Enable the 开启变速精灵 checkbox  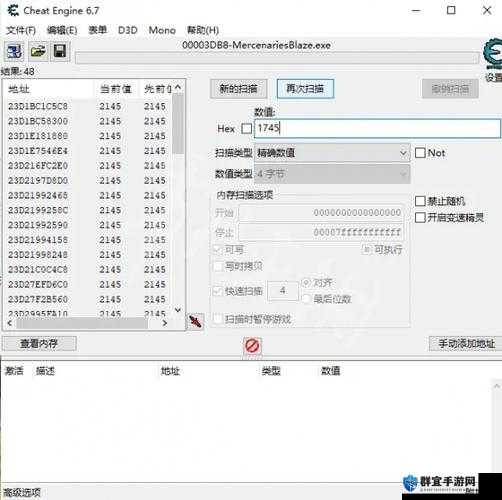click(420, 218)
